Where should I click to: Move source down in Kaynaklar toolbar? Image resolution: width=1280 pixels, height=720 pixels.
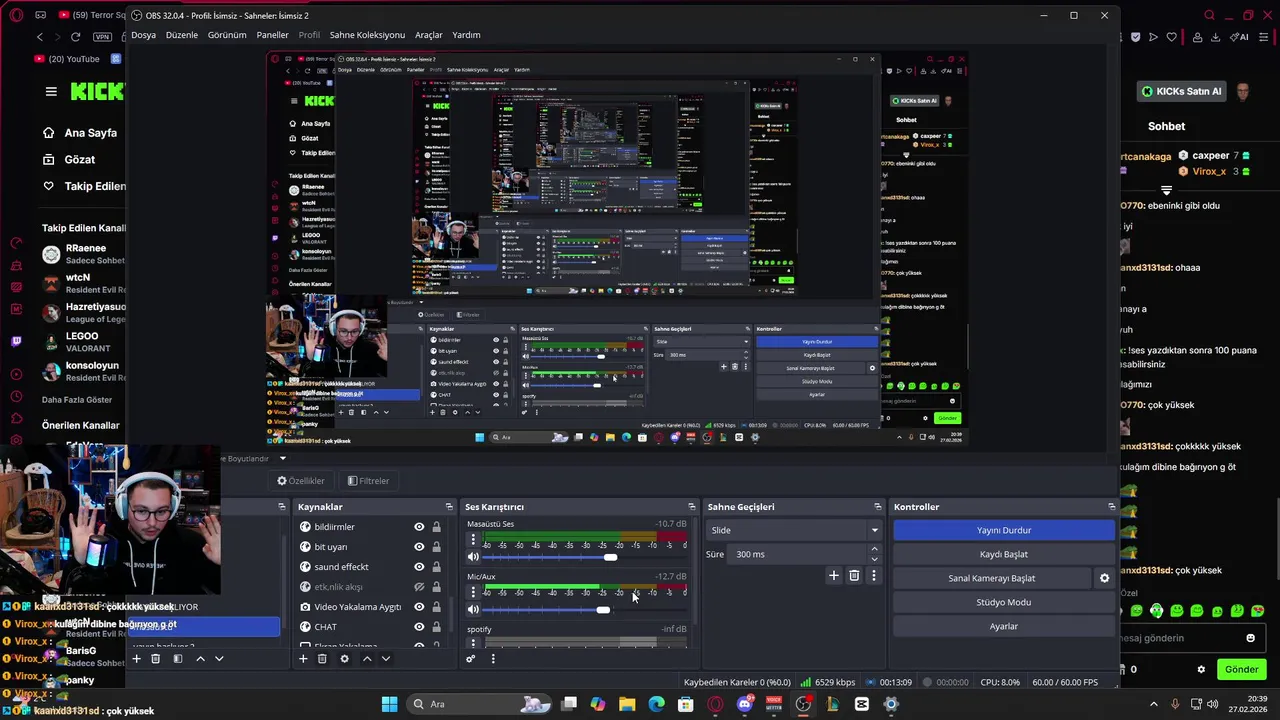pos(386,658)
